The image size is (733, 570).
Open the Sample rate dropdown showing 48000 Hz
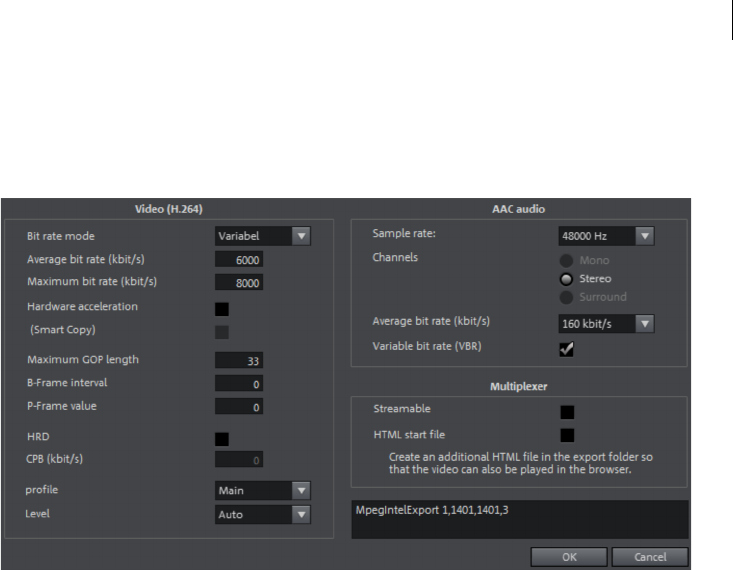pyautogui.click(x=606, y=236)
